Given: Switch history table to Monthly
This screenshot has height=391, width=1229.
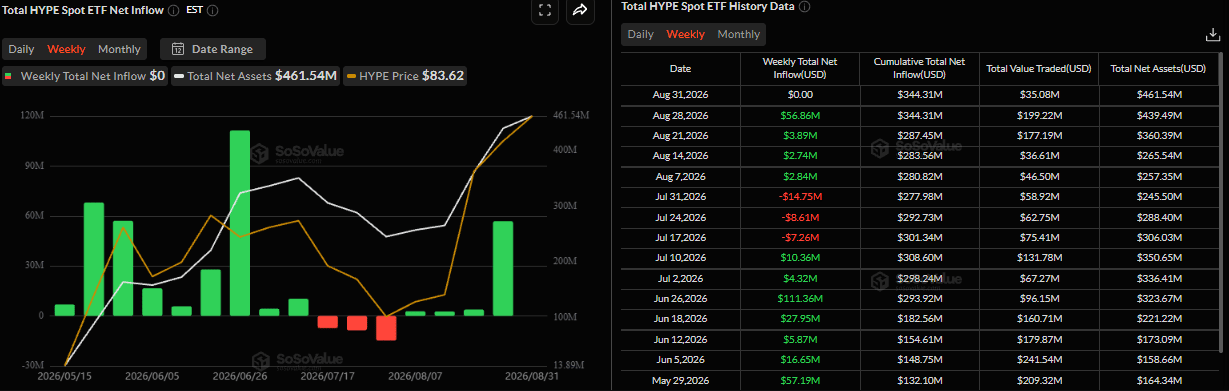Looking at the screenshot, I should [x=738, y=34].
